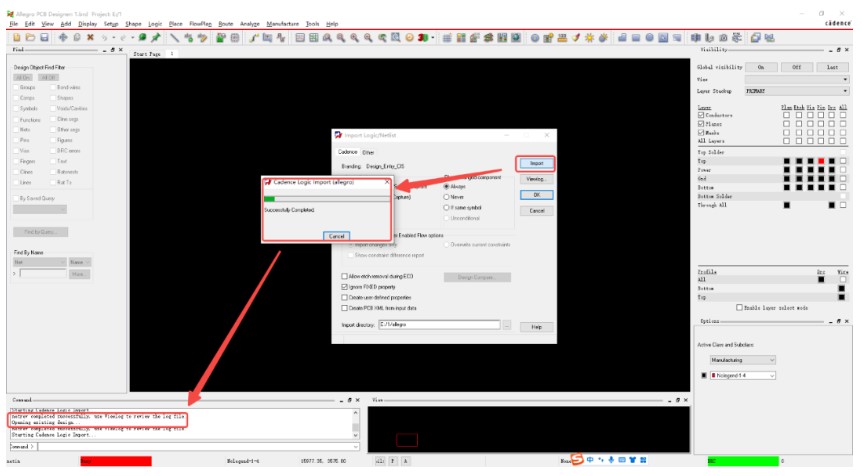The width and height of the screenshot is (862, 476).
Task: Open the Views dropdown in Visibility panel
Action: pos(797,80)
